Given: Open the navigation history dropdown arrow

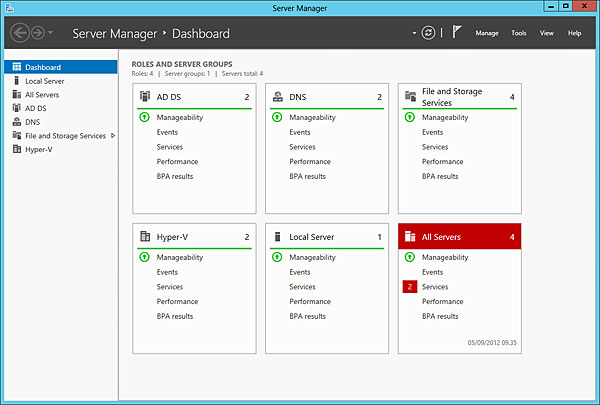Looking at the screenshot, I should [x=51, y=33].
